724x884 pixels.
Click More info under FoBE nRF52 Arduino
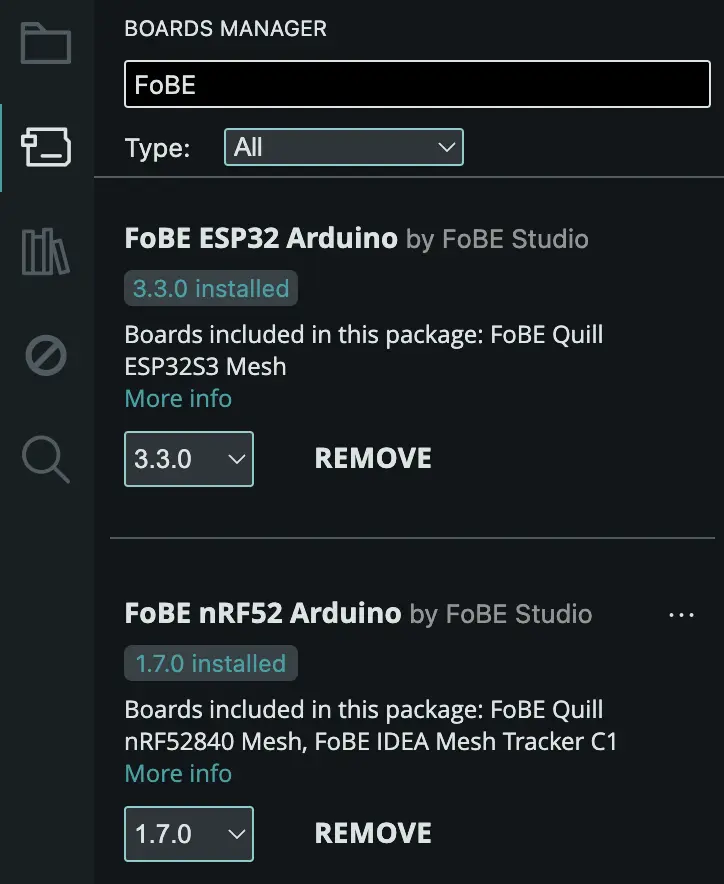click(178, 773)
